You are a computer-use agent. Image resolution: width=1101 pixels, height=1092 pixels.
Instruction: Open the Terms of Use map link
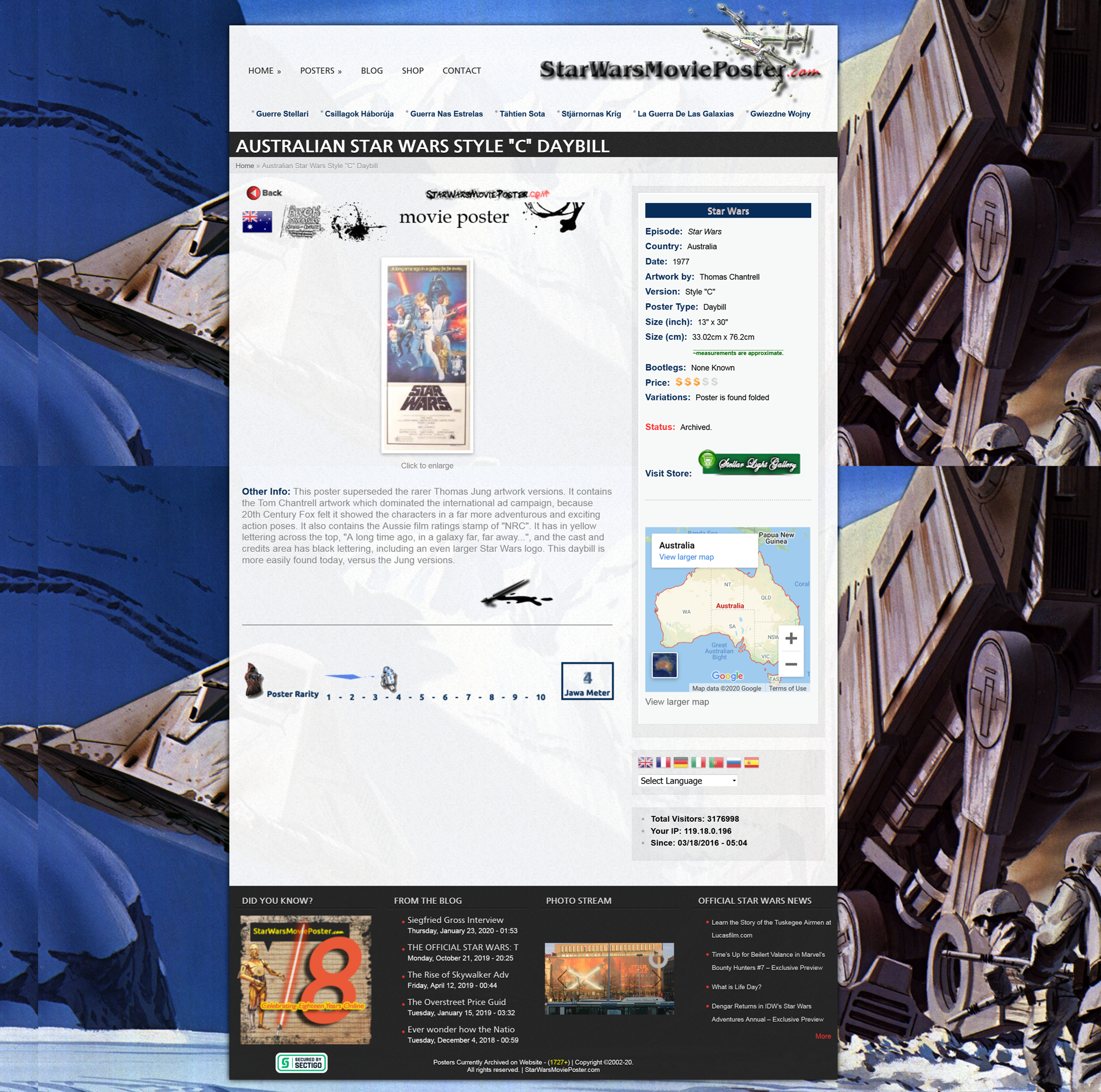click(x=787, y=688)
